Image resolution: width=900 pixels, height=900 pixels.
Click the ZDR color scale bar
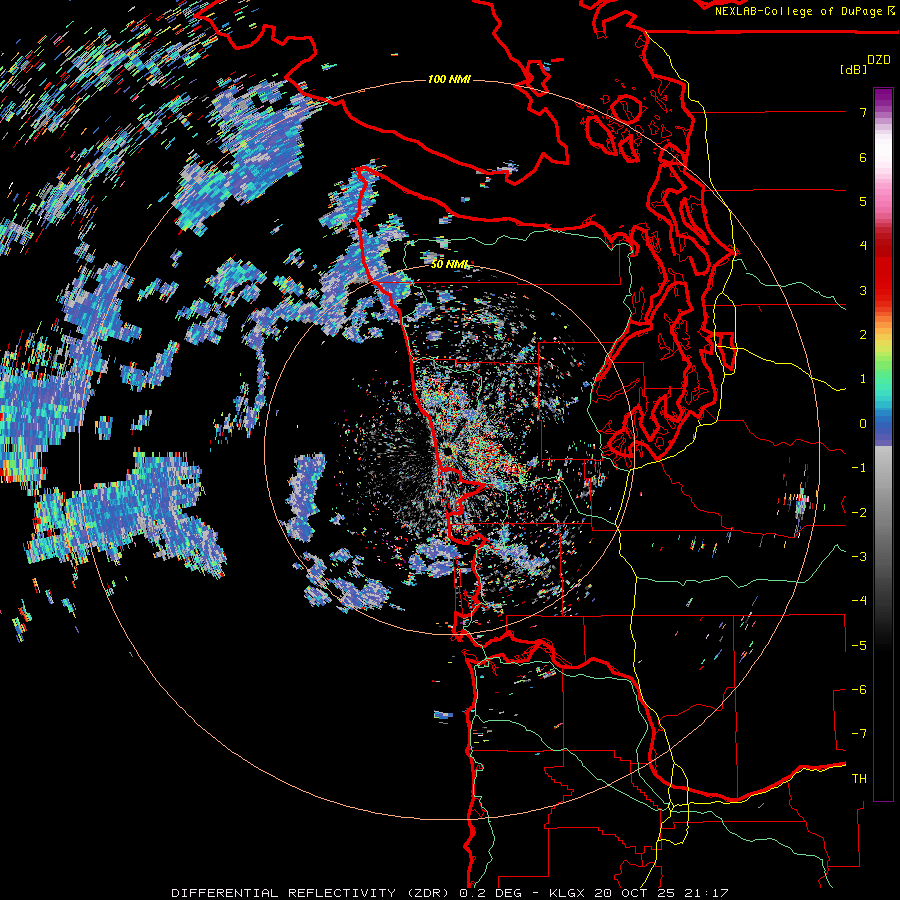(883, 444)
